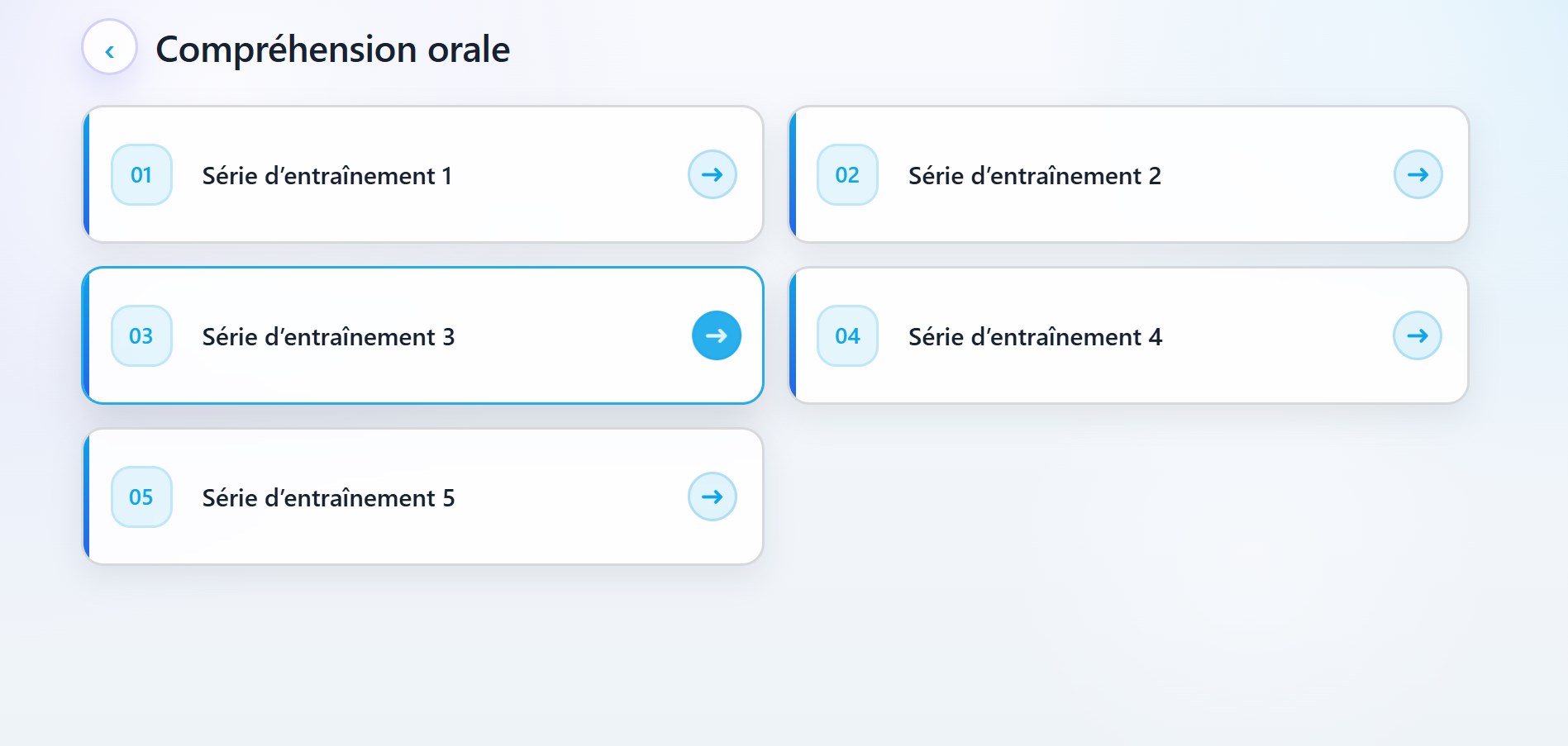Image resolution: width=1568 pixels, height=746 pixels.
Task: Click the 02 number badge
Action: click(x=847, y=174)
